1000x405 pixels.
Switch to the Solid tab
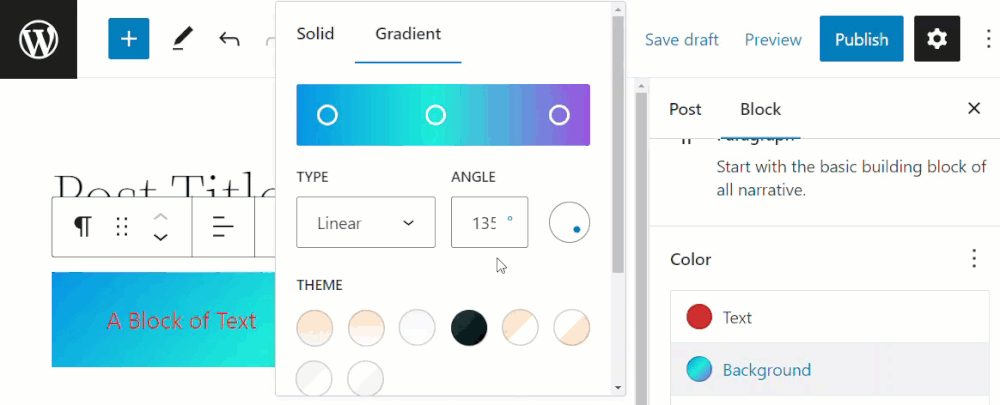[315, 34]
